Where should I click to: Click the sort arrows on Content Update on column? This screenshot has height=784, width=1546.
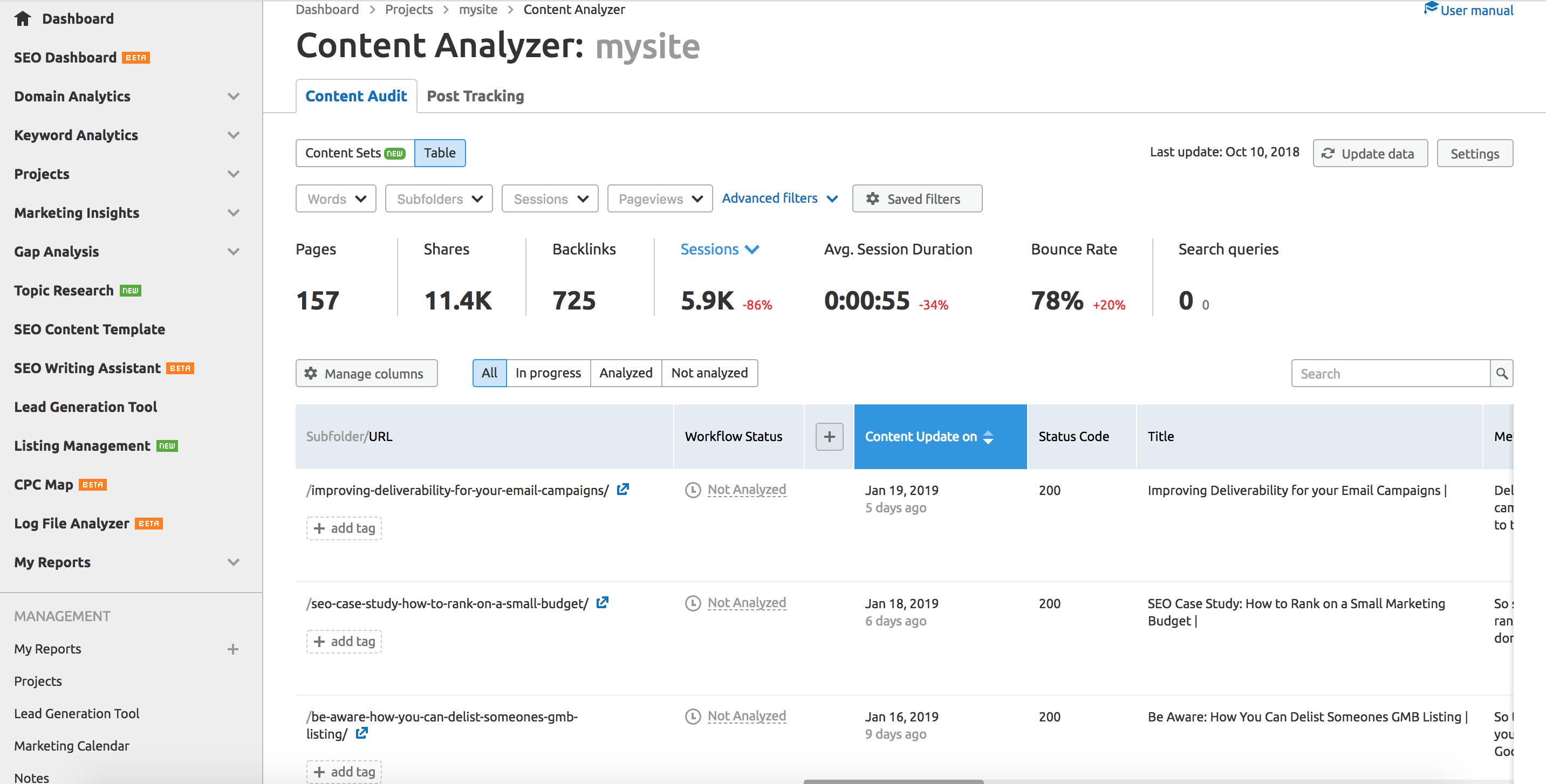click(988, 437)
